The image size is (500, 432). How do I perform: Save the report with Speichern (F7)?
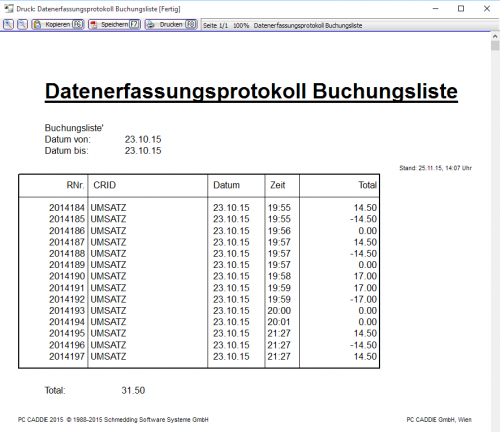pyautogui.click(x=114, y=24)
